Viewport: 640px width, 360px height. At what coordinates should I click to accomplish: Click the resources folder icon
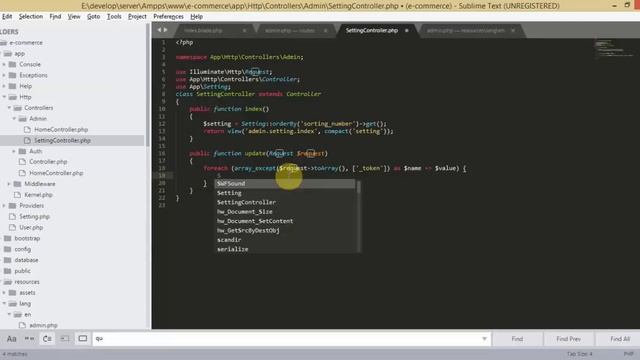tap(8, 282)
